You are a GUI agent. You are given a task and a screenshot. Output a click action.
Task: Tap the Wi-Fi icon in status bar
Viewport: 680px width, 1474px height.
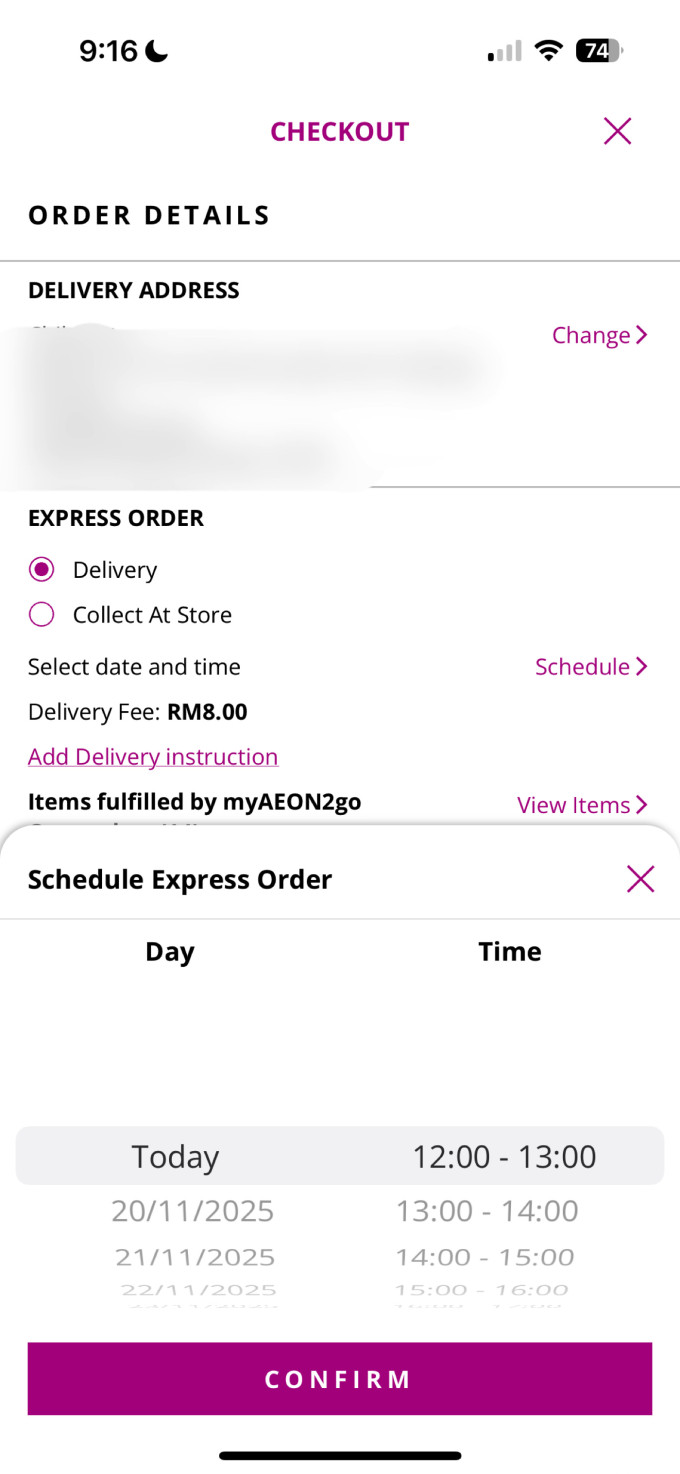(548, 49)
